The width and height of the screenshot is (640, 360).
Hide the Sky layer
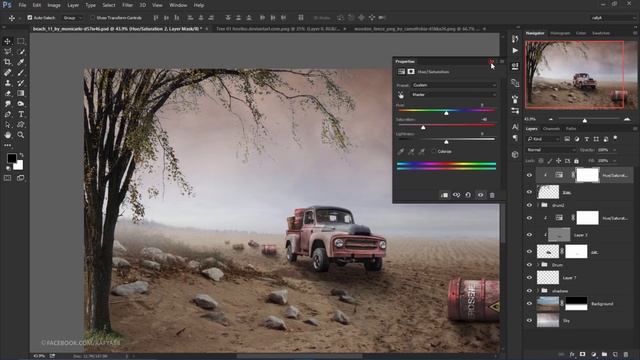(x=529, y=321)
